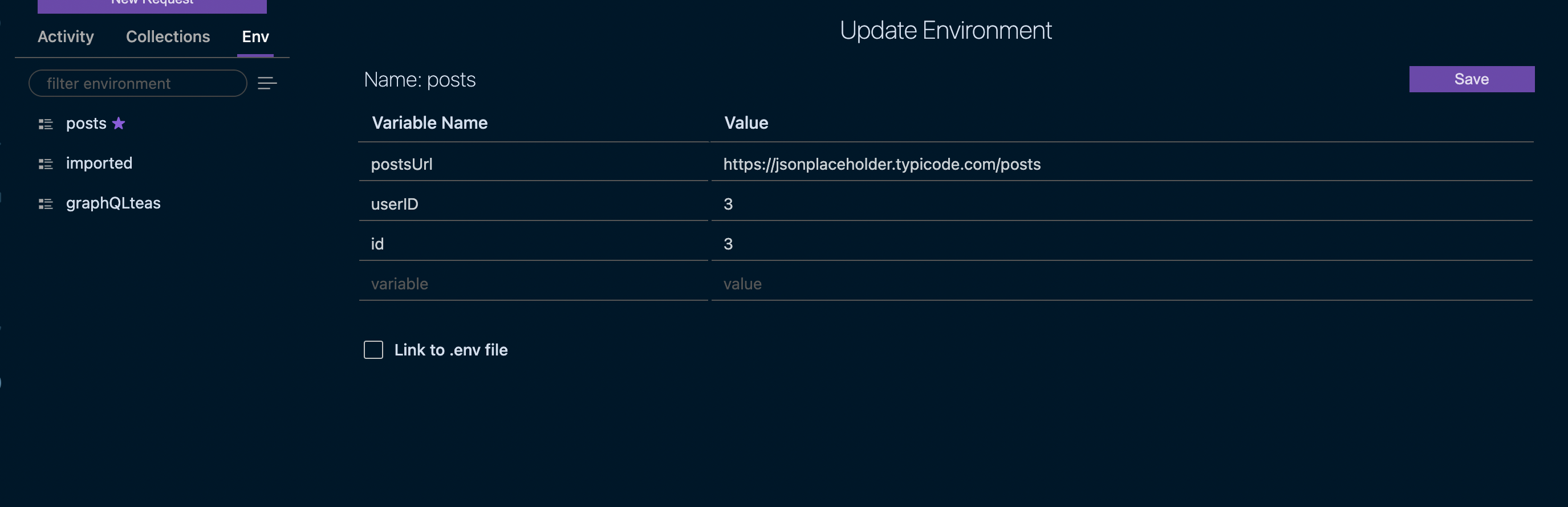Select the imported environment

99,163
